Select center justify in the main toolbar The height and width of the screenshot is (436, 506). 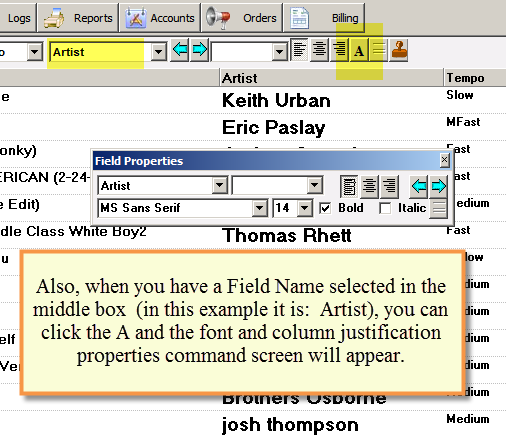pos(319,50)
